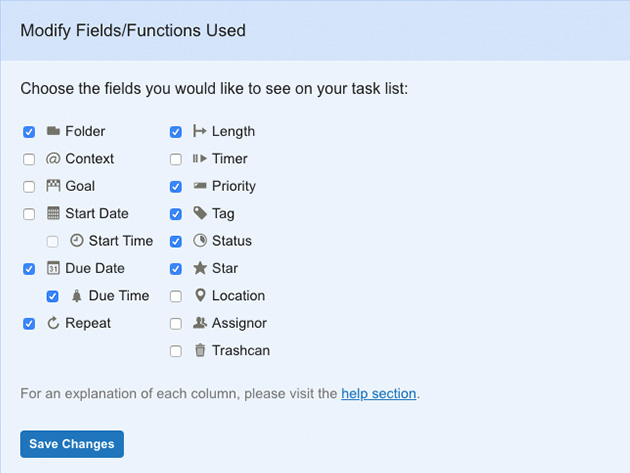Click the Repeat circular arrow icon

pos(53,323)
